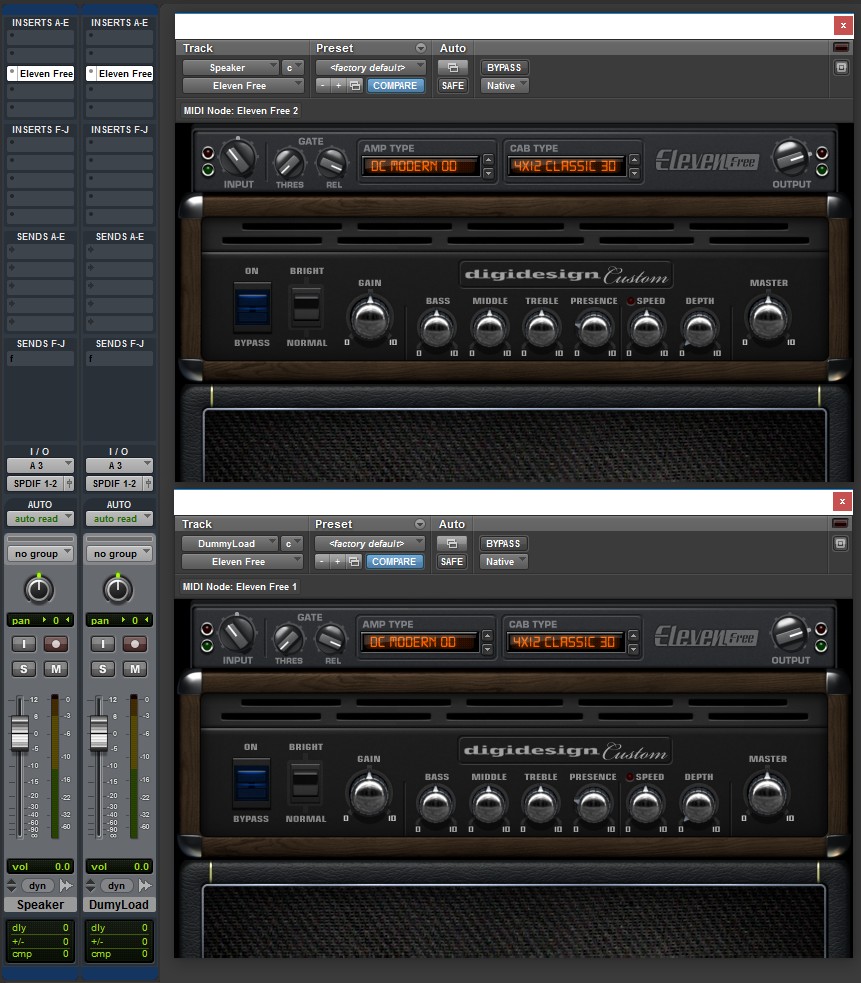
Task: Click the Speaker track volume fader
Action: pos(20,733)
